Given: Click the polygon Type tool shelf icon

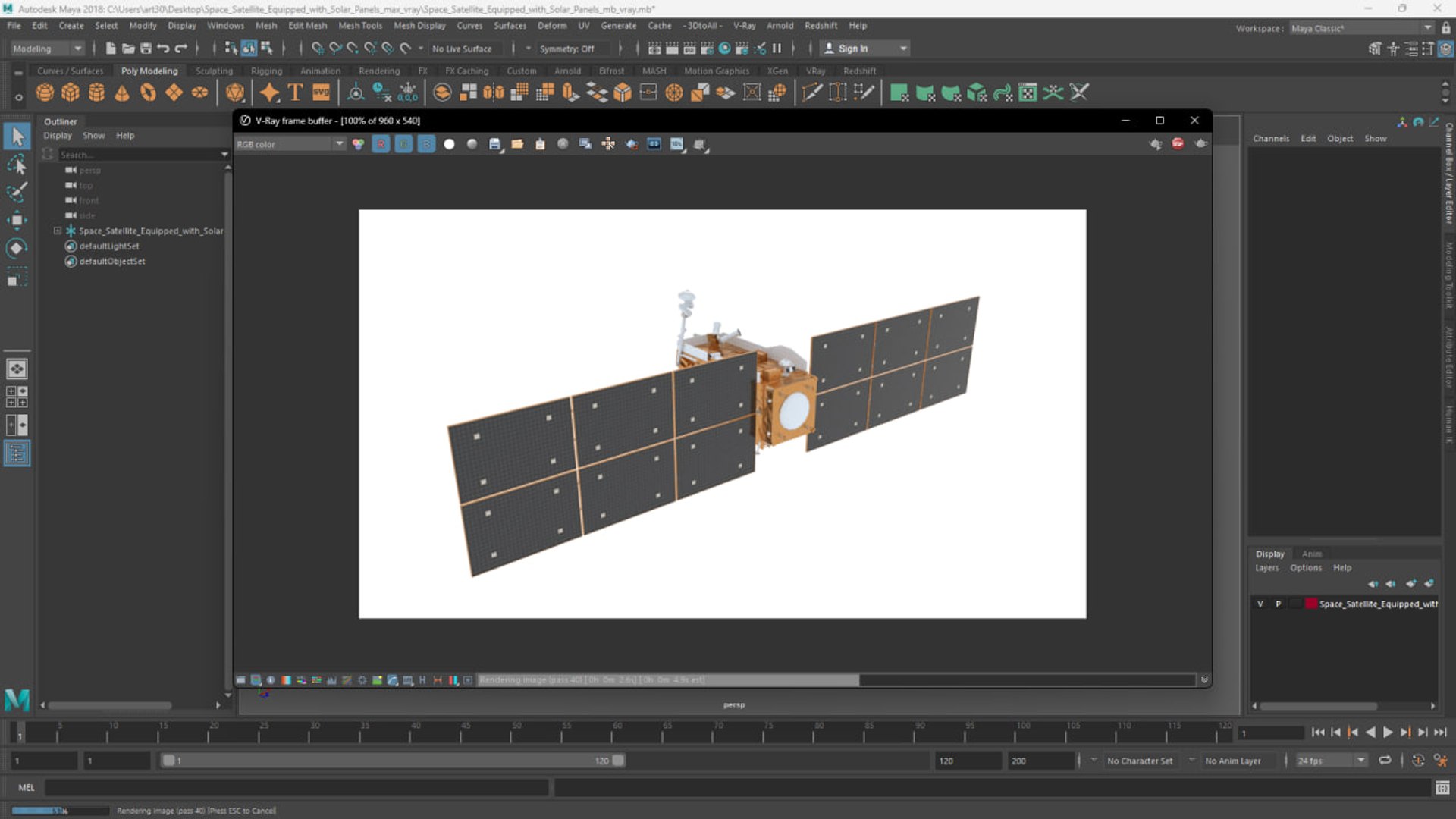Looking at the screenshot, I should (295, 93).
